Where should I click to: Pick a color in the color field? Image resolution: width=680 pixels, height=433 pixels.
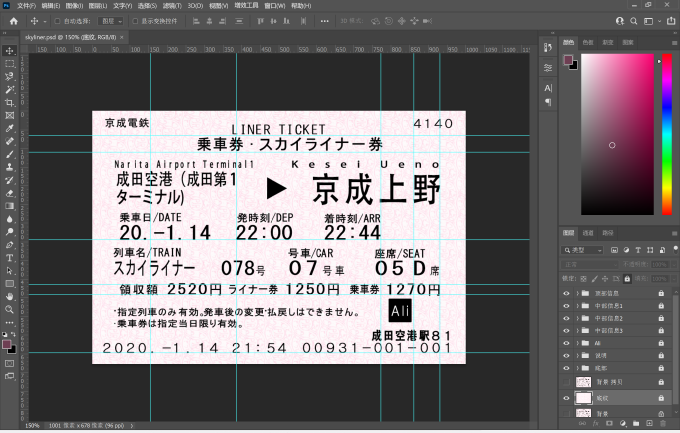[x=617, y=134]
